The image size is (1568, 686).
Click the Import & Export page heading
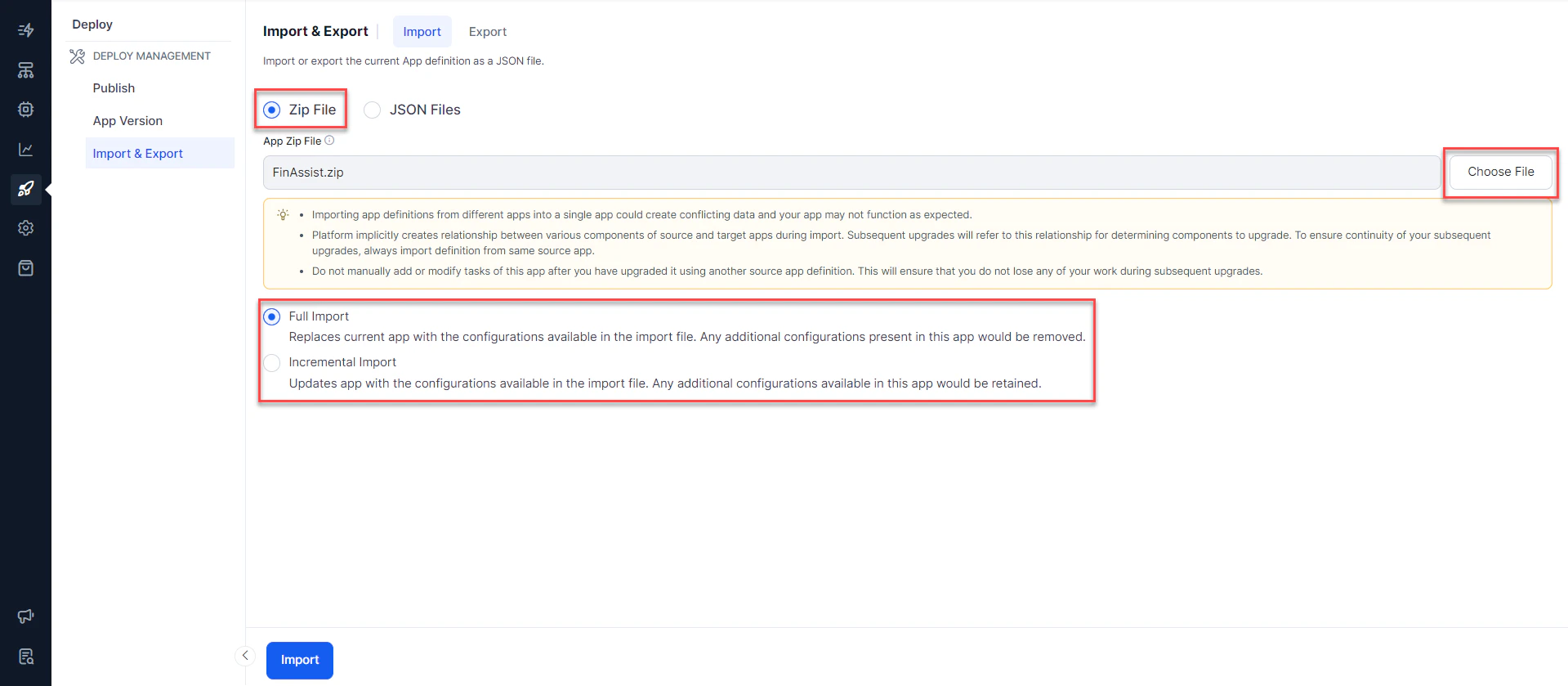[x=315, y=31]
